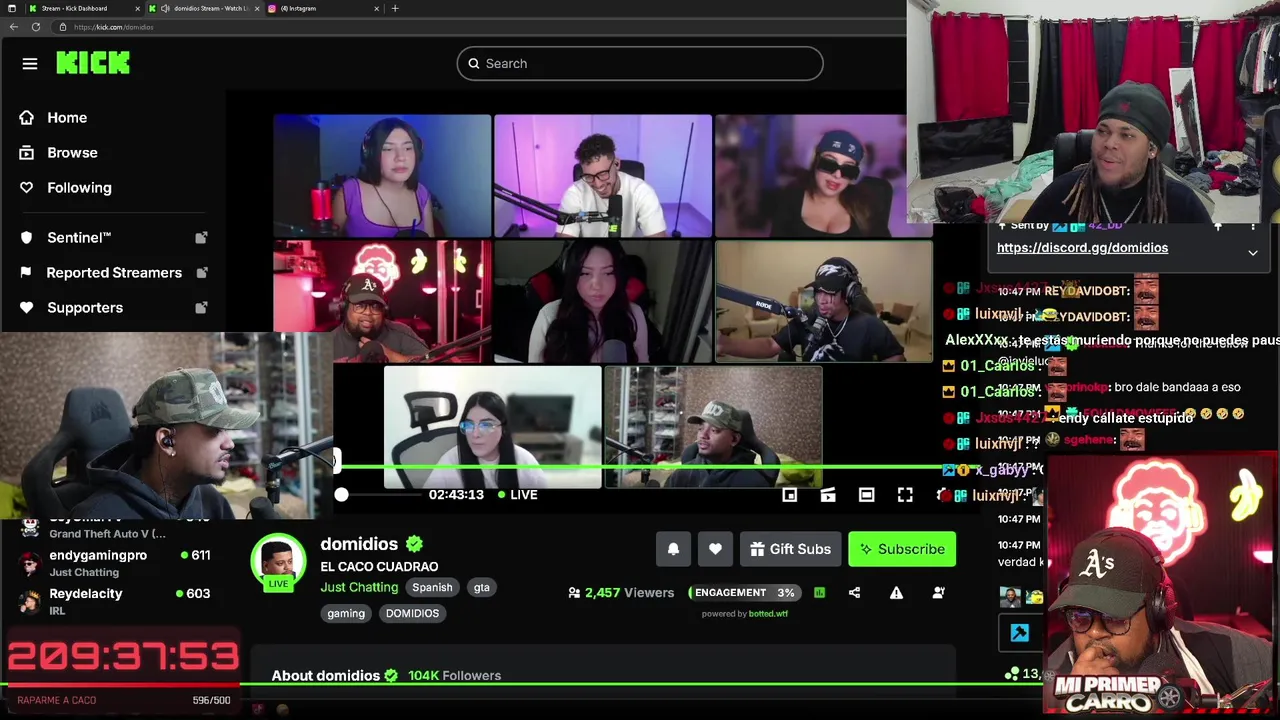Screen dimensions: 1280x720
Task: Open the hamburger menu beside the Kick logo
Action: 30,64
